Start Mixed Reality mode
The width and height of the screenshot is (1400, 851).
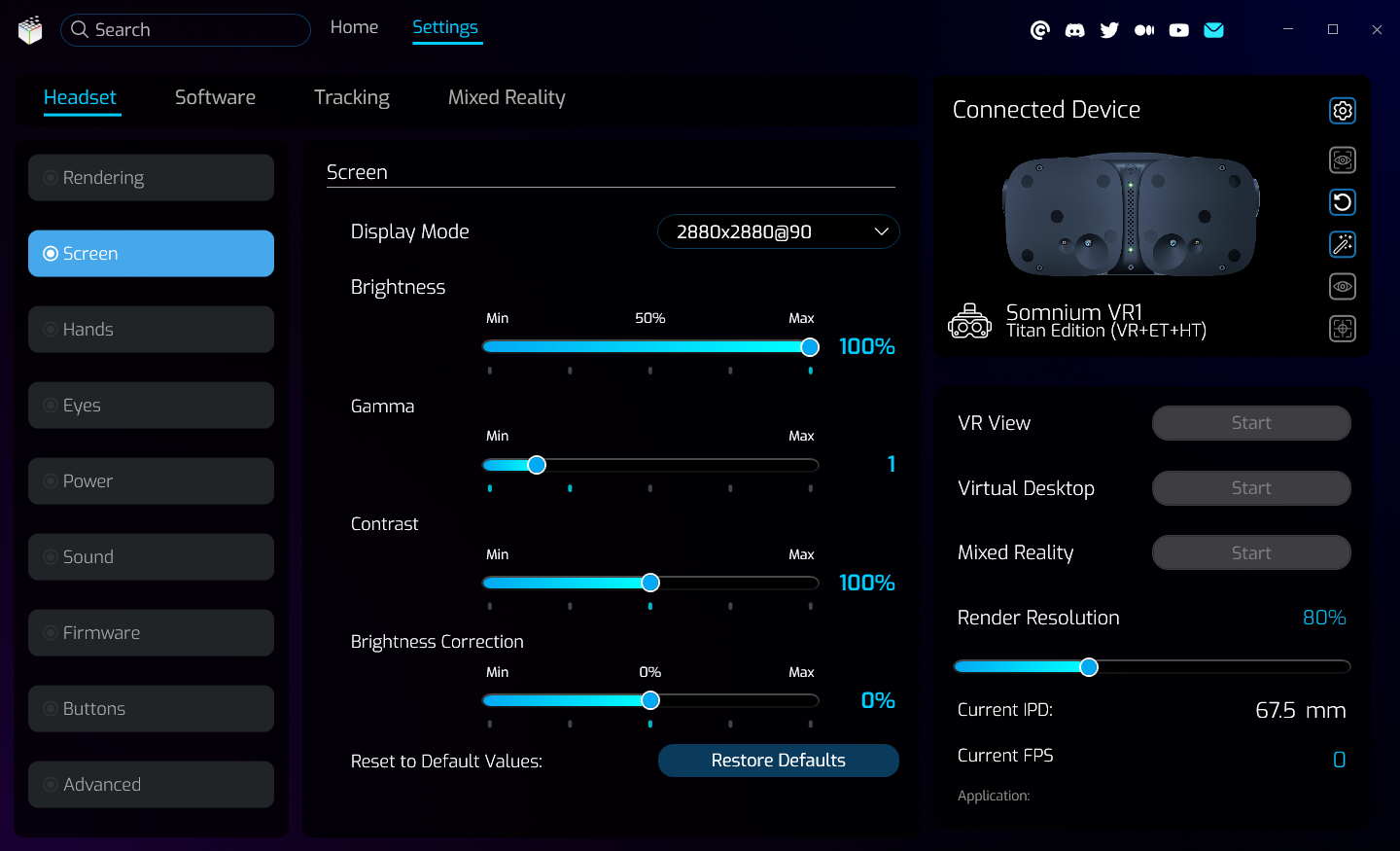(x=1251, y=553)
